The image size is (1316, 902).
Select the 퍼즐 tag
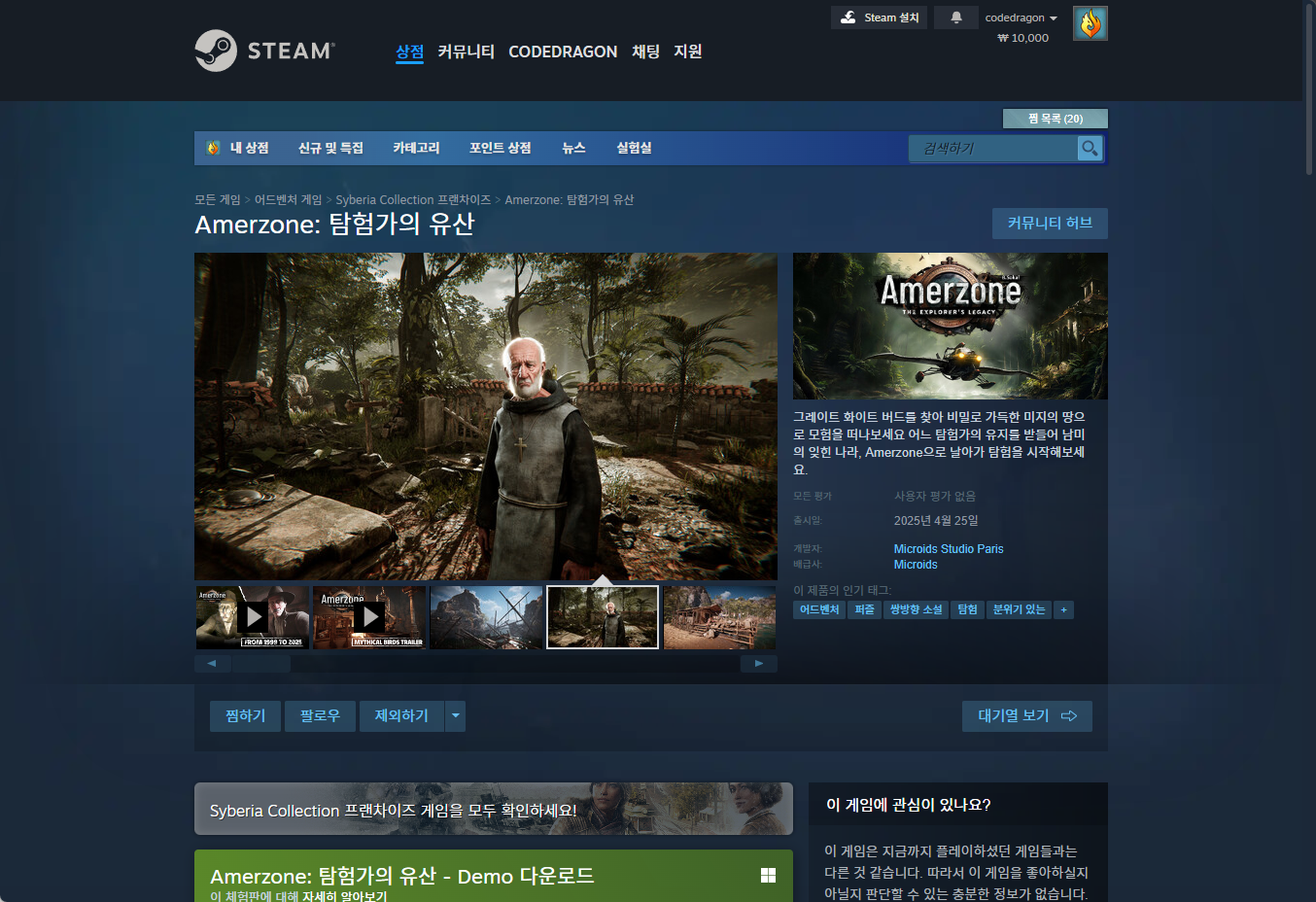[x=865, y=609]
